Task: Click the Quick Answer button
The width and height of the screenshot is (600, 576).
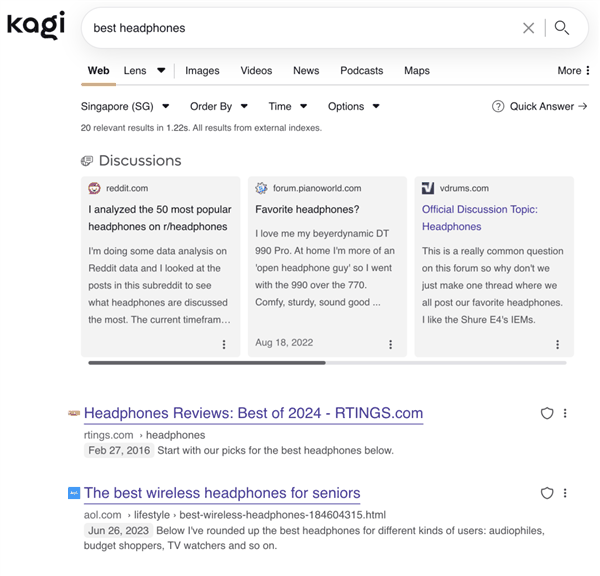Action: [x=540, y=106]
